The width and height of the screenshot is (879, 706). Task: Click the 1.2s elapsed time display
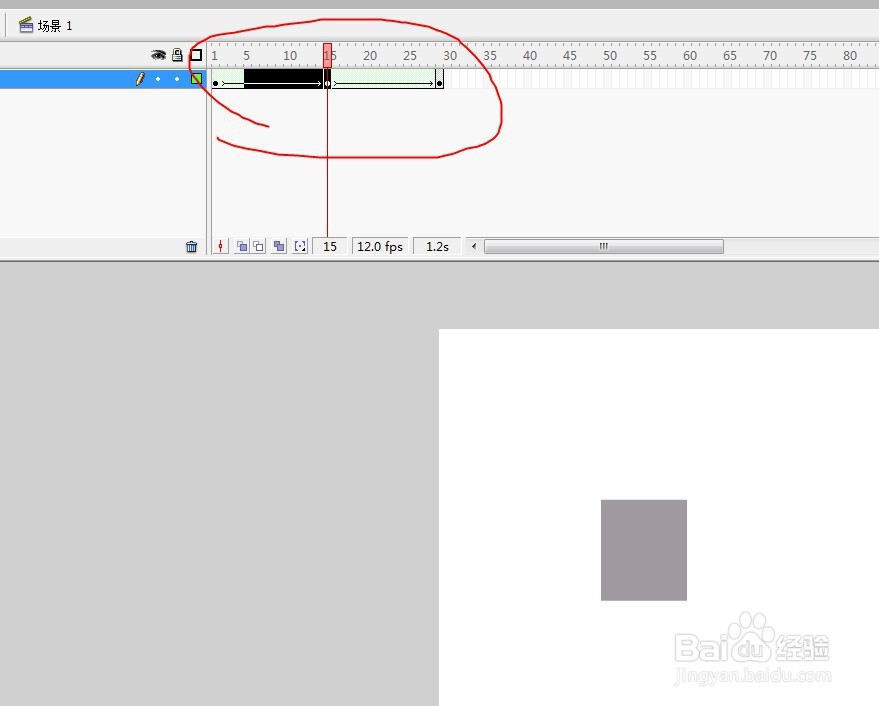(437, 247)
